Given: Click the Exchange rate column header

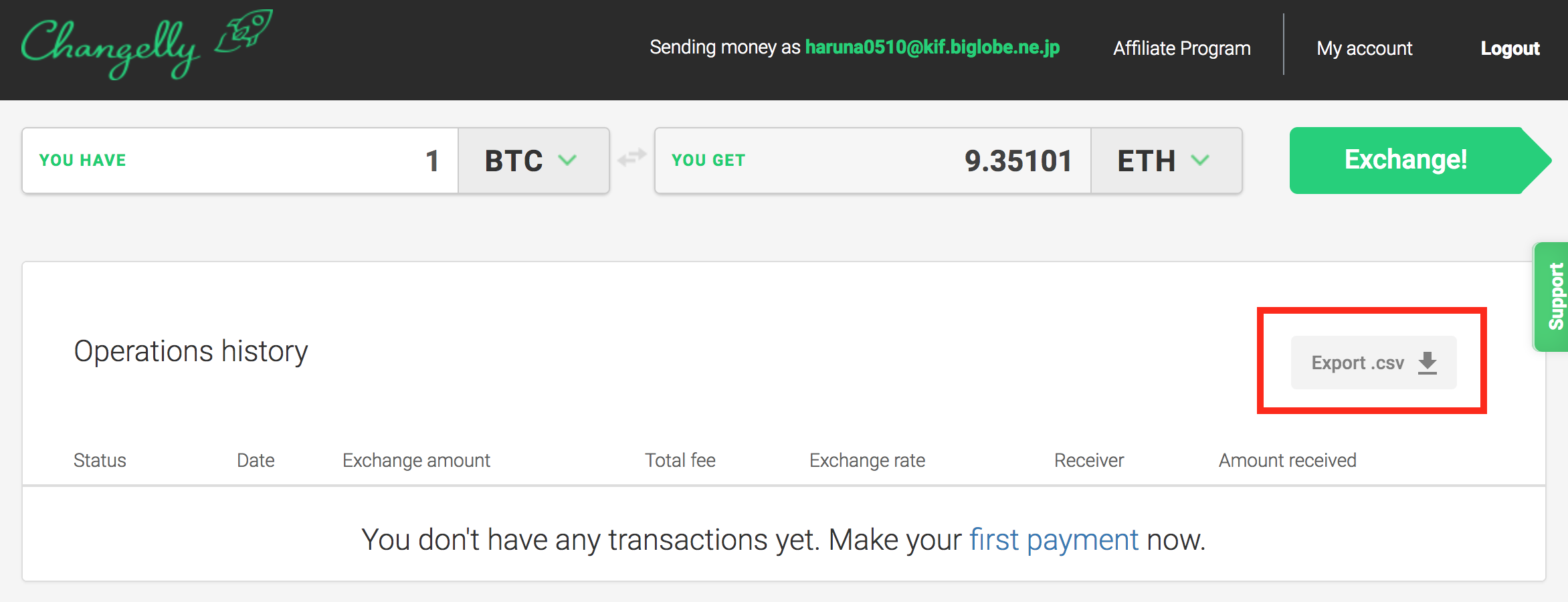Looking at the screenshot, I should 868,460.
